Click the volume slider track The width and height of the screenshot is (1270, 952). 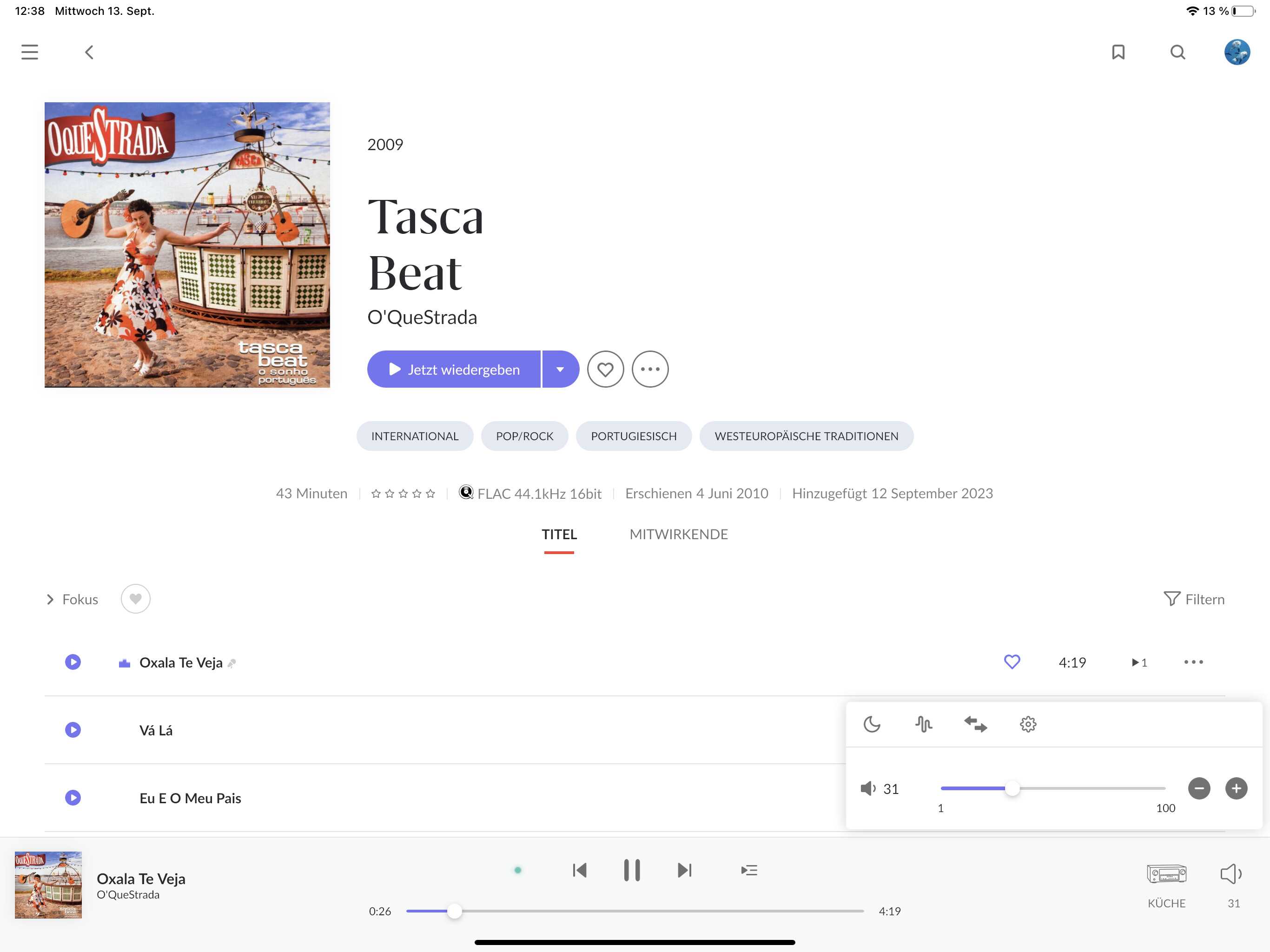(1053, 788)
